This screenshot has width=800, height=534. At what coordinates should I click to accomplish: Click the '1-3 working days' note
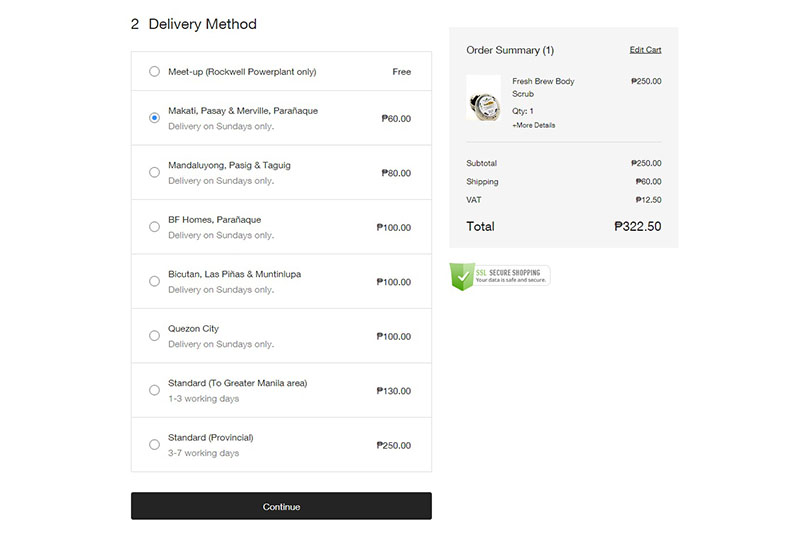tap(204, 398)
